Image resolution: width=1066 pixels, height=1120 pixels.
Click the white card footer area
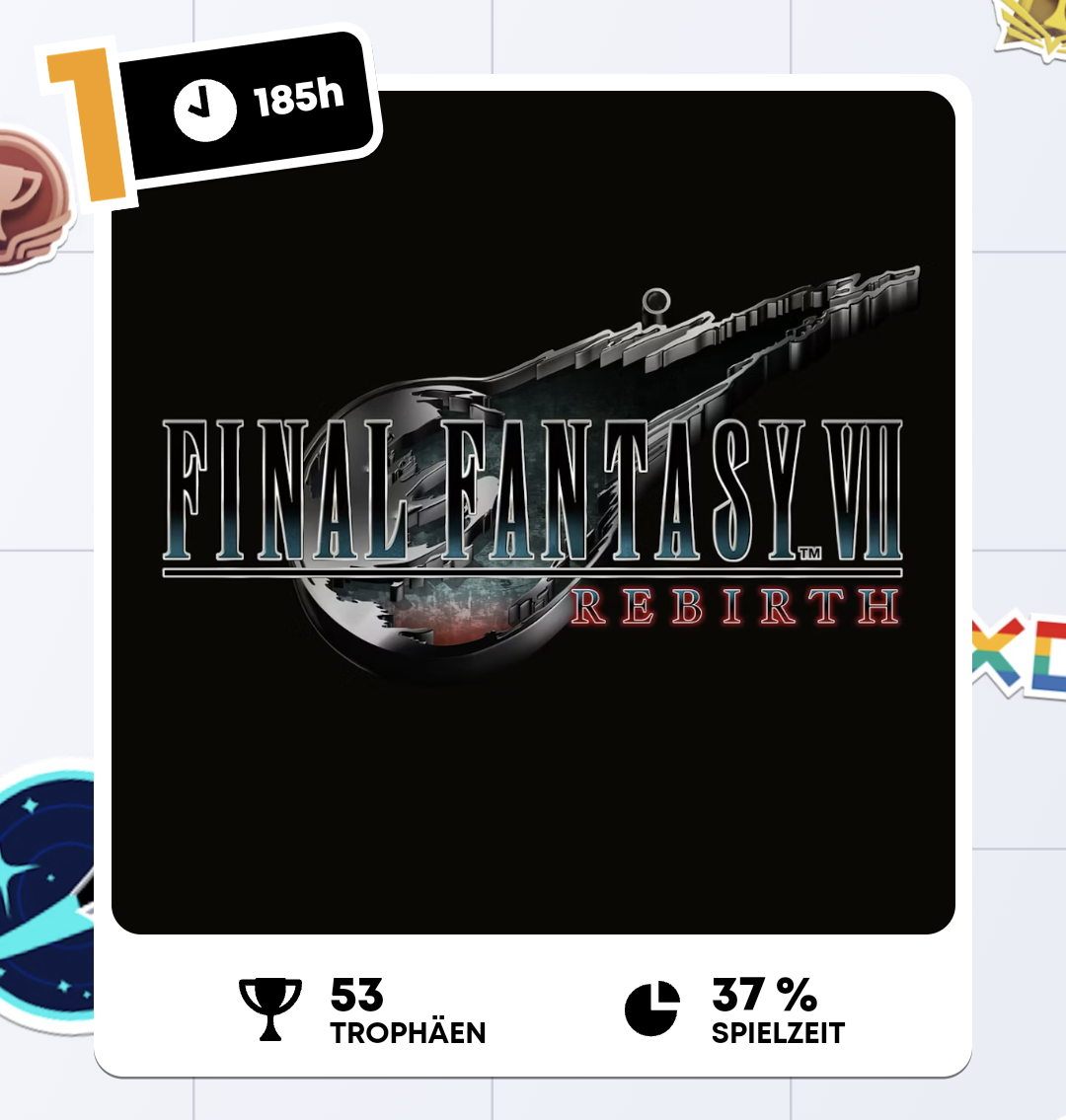click(533, 1008)
